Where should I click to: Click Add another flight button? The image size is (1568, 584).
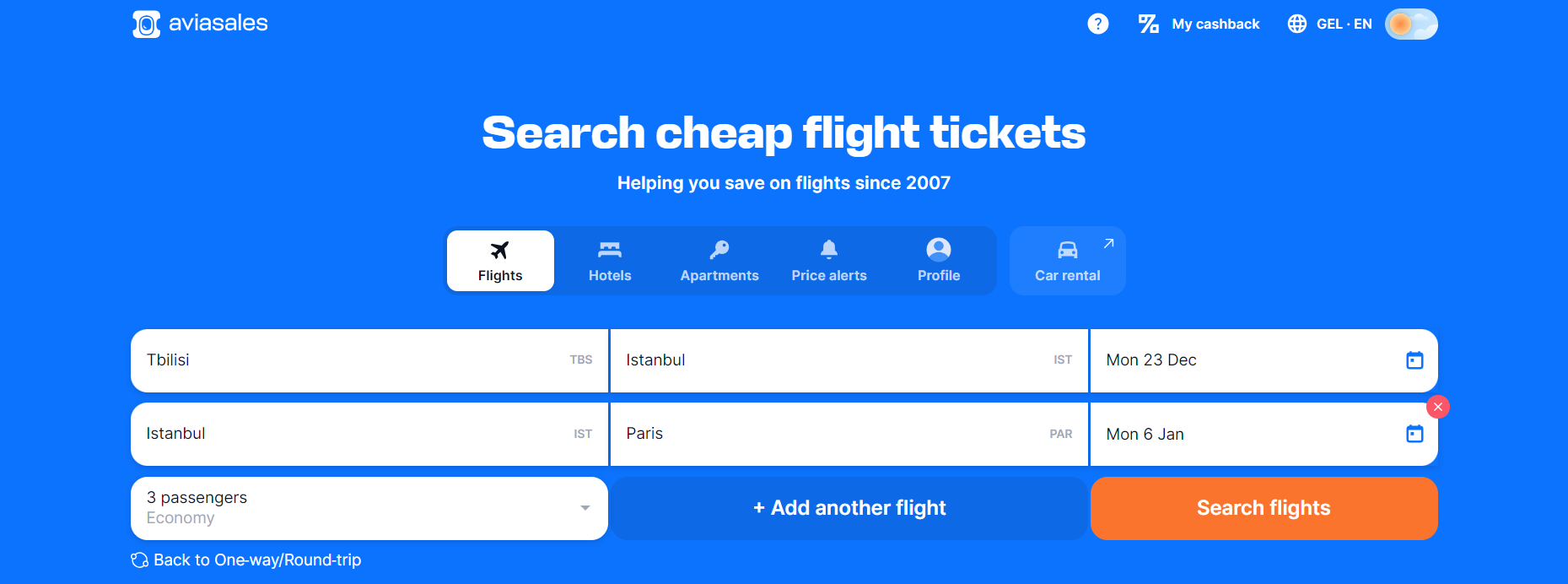849,508
